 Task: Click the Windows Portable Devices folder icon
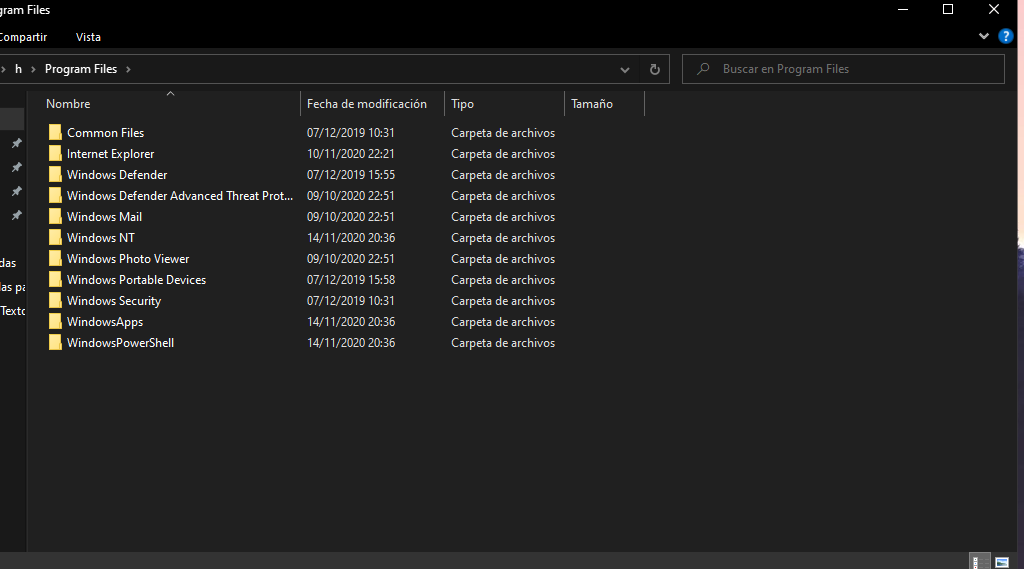pyautogui.click(x=56, y=280)
